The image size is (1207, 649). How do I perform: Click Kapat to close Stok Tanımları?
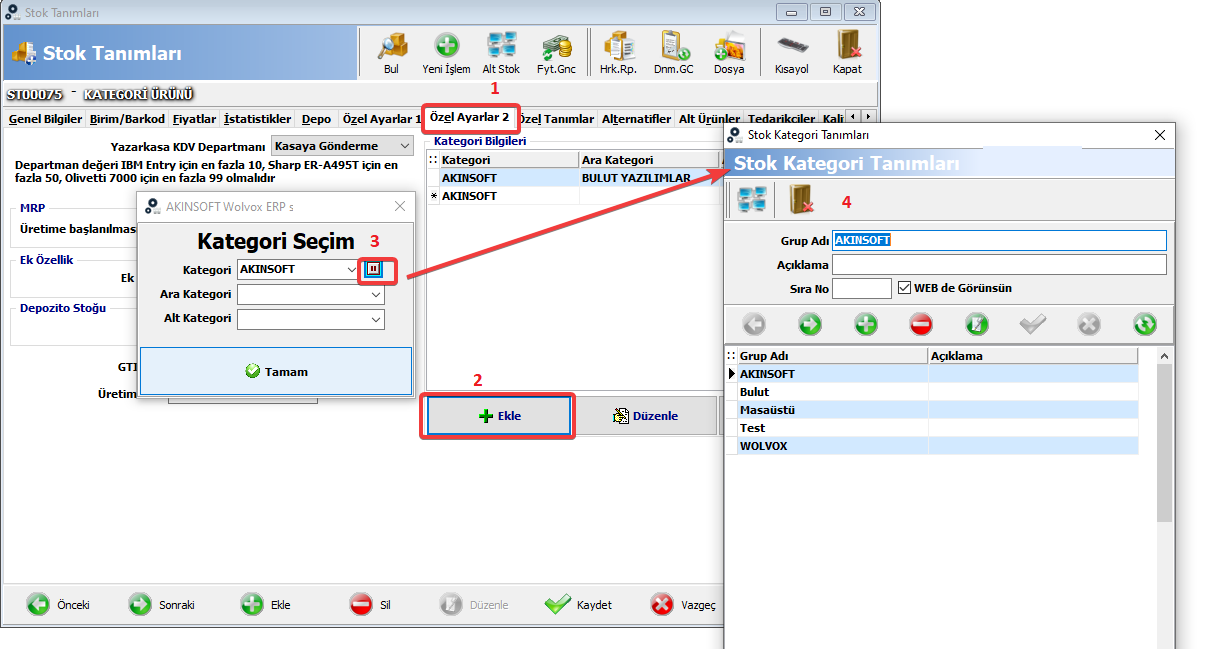(x=848, y=52)
